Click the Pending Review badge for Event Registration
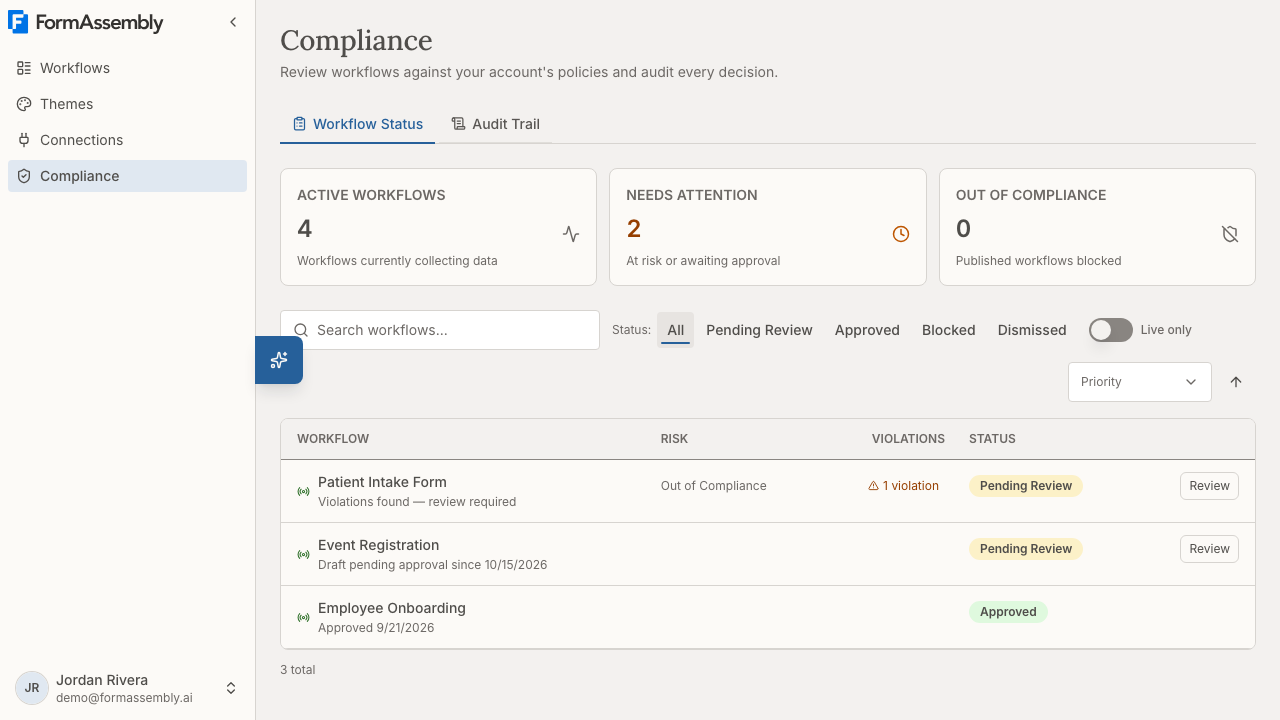1280x720 pixels. (1026, 549)
